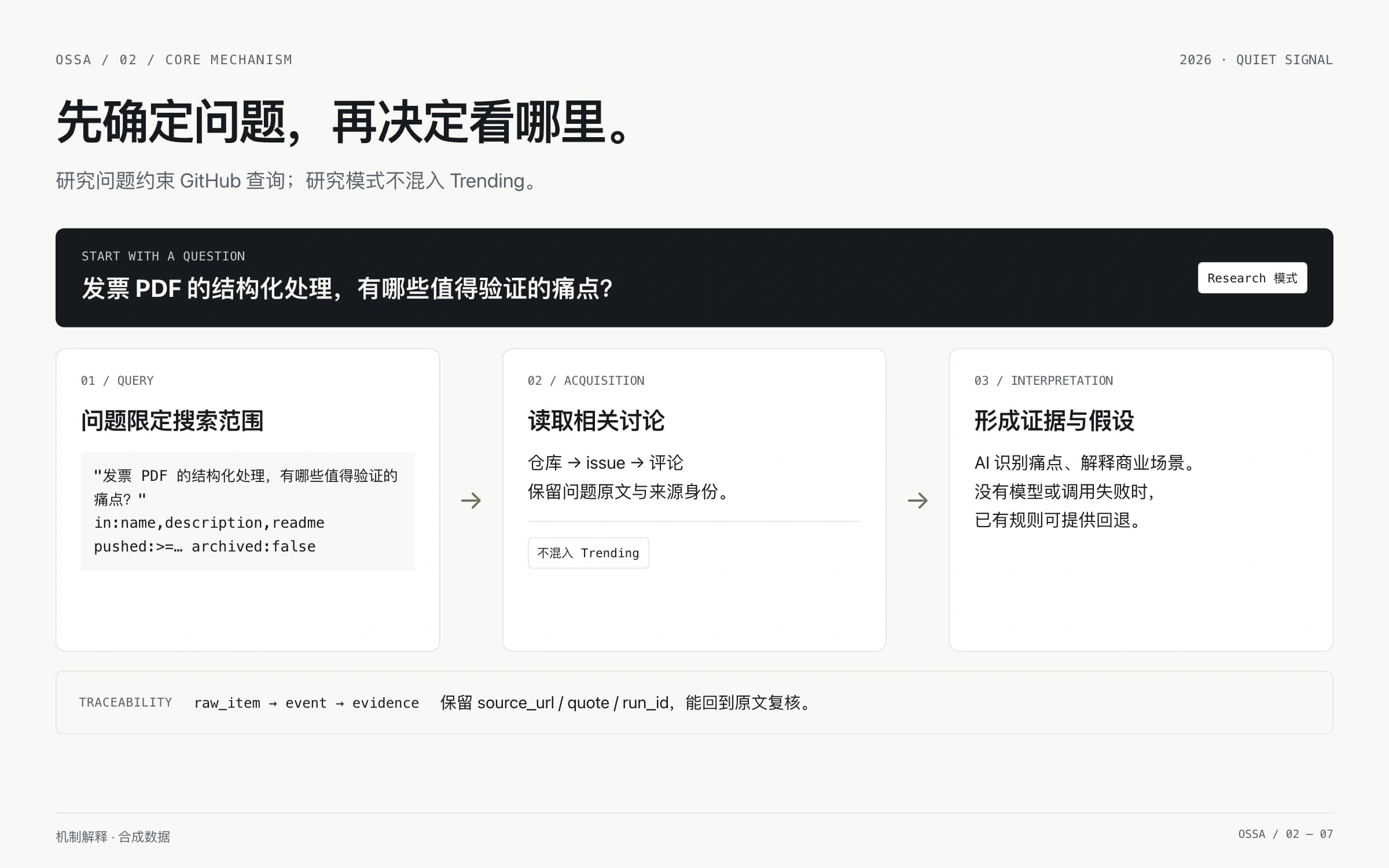Click the 问题限定搜索范围 card title
The image size is (1389, 868).
coord(172,421)
